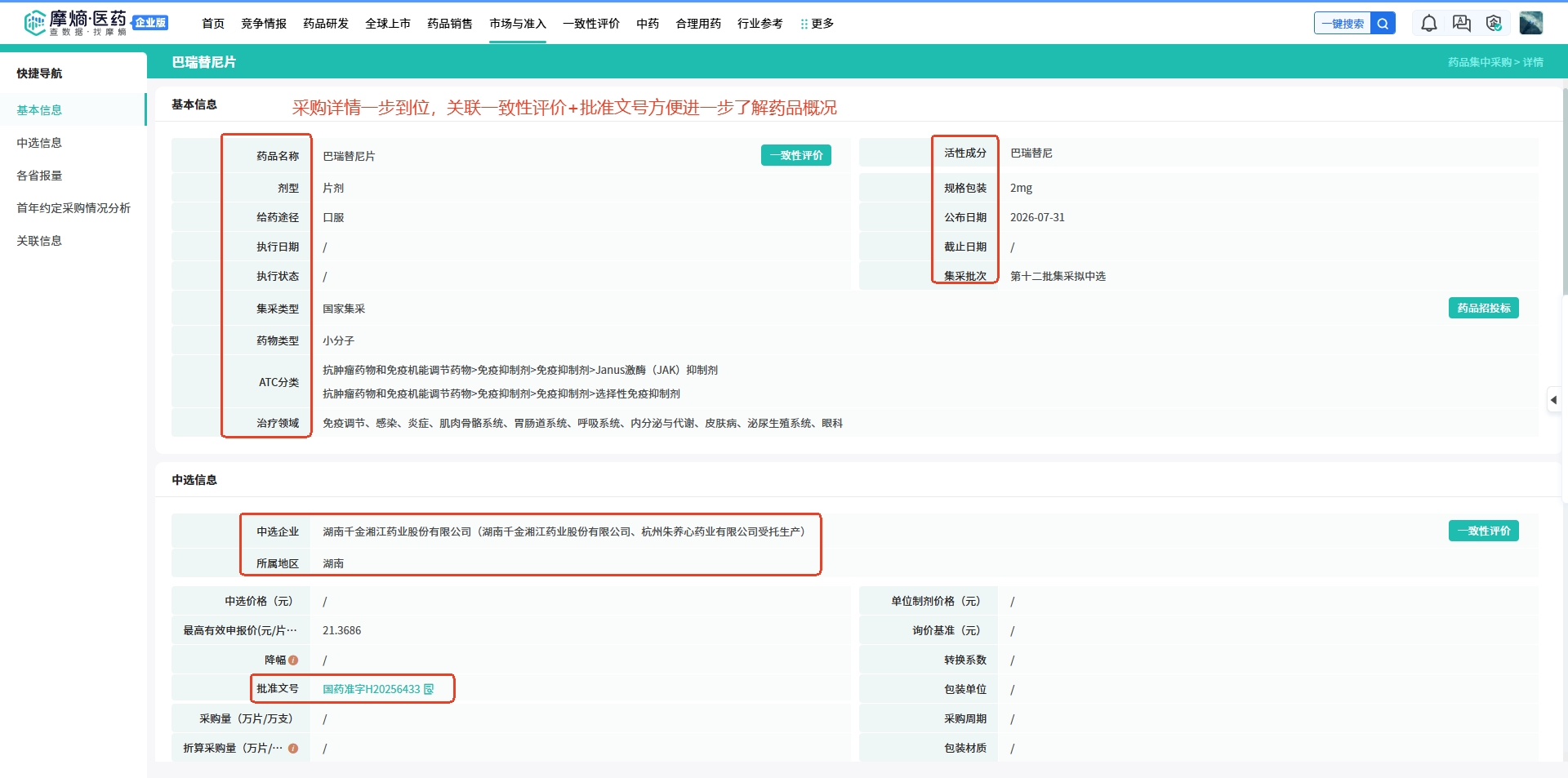This screenshot has height=778, width=1568.
Task: Click the Janus激酶 ATC classification line
Action: point(520,370)
